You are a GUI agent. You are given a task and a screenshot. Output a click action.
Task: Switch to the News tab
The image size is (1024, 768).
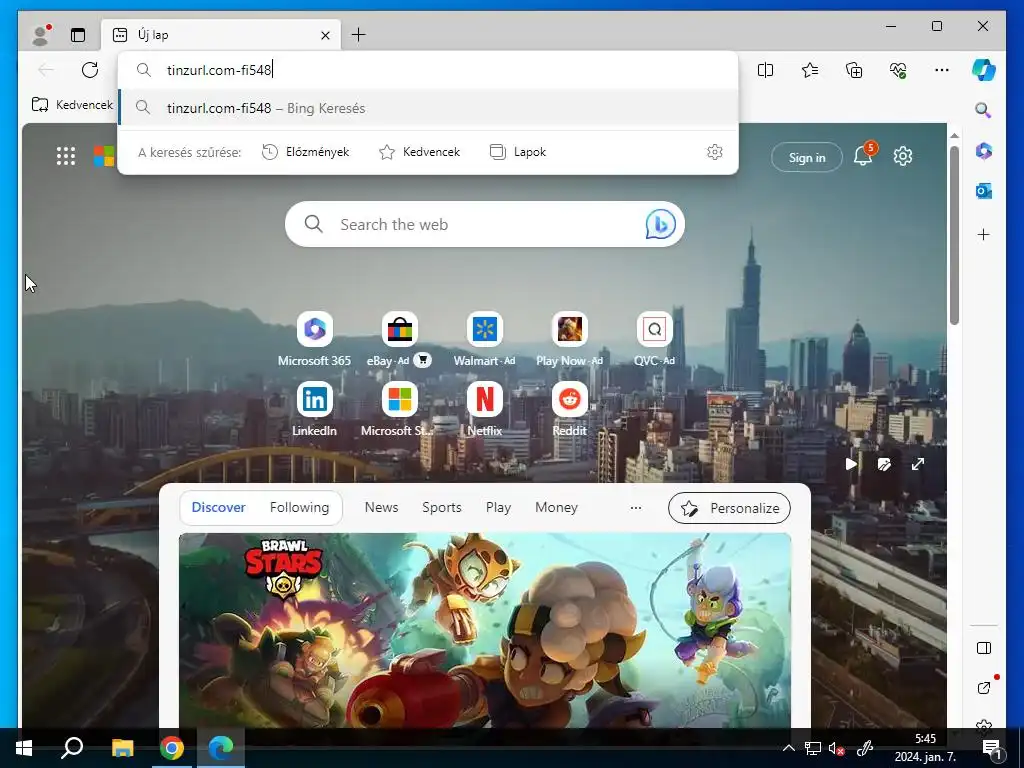point(381,507)
